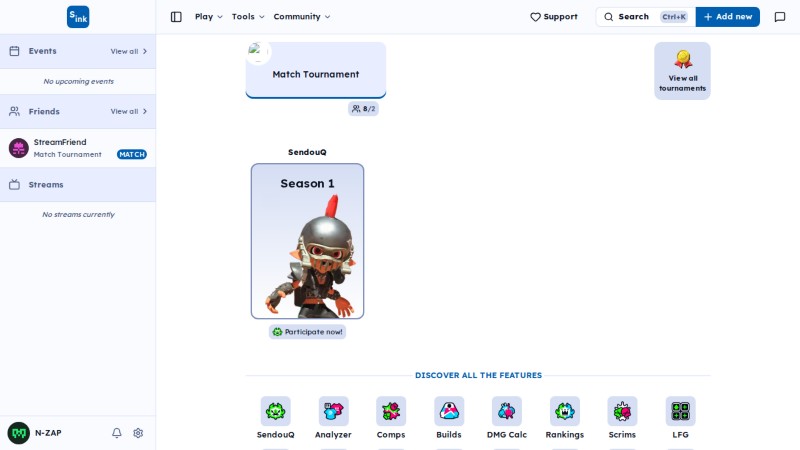Screen dimensions: 800x450
Task: Click the StreamFriend name text
Action: tap(60, 142)
